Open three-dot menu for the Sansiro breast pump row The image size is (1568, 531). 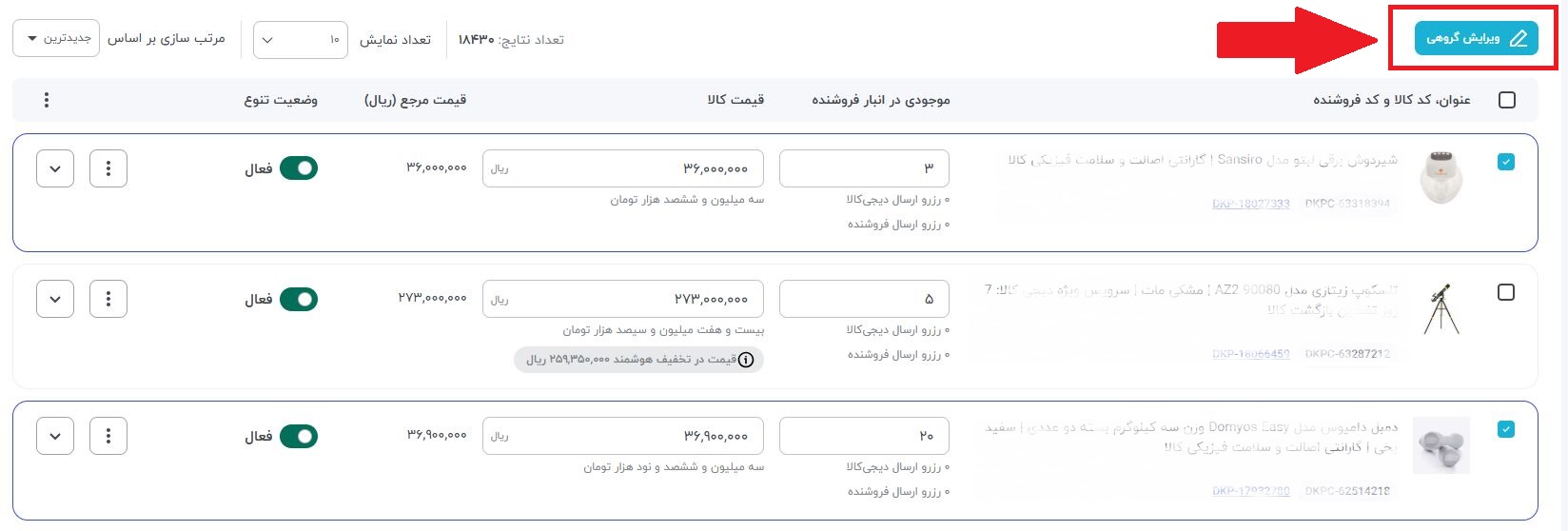click(108, 168)
